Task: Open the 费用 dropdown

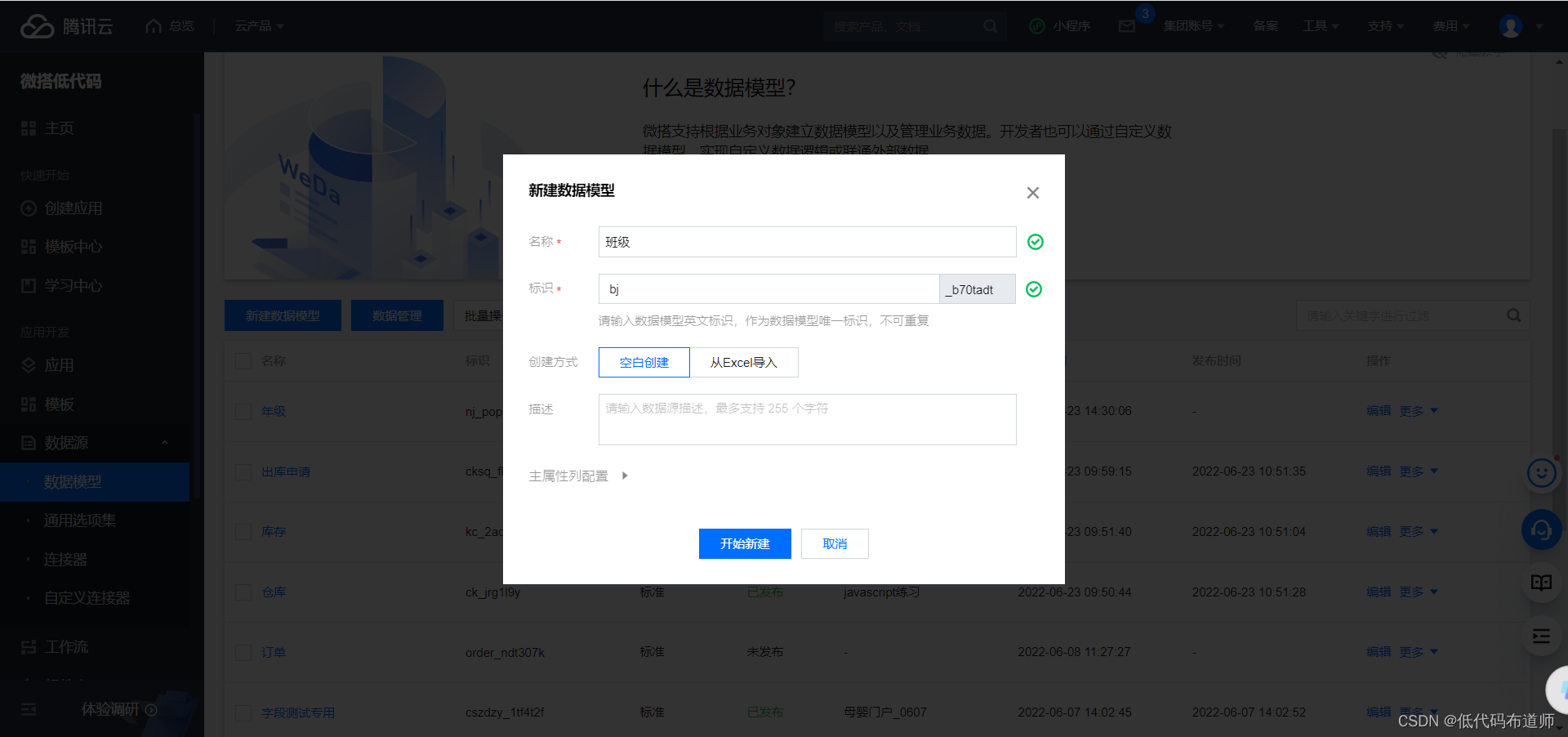Action: (1451, 26)
